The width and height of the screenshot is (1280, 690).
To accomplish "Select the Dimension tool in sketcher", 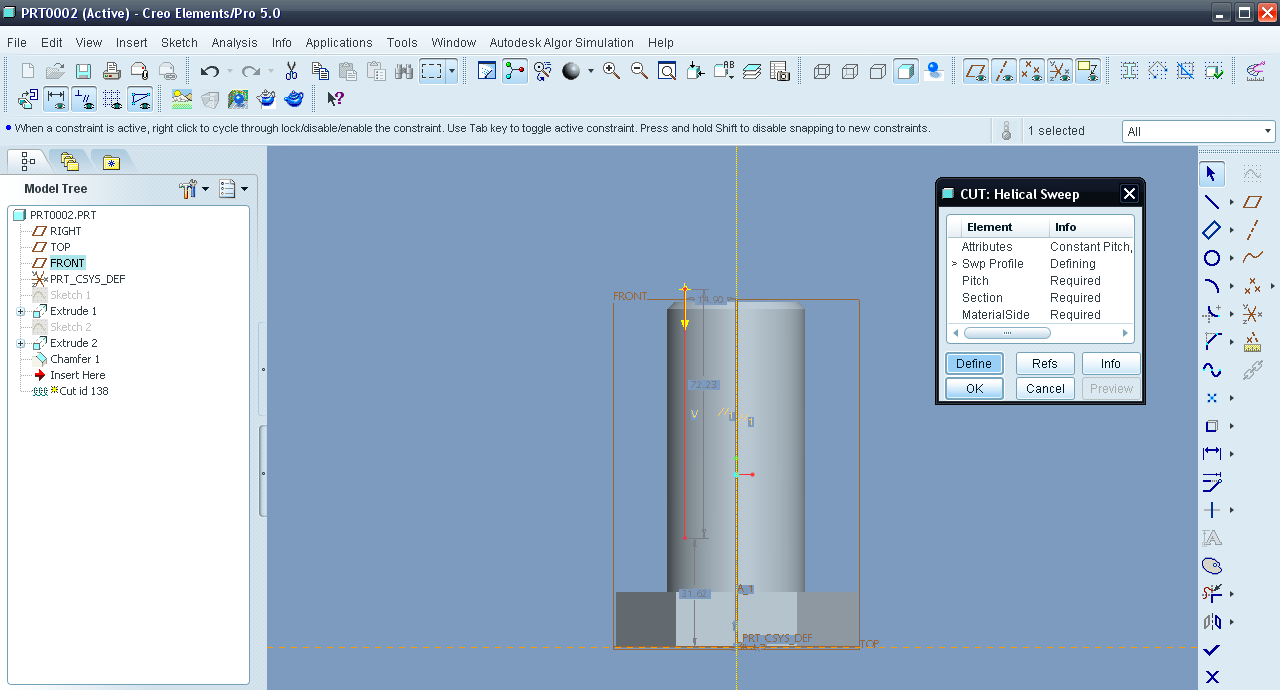I will [1211, 454].
